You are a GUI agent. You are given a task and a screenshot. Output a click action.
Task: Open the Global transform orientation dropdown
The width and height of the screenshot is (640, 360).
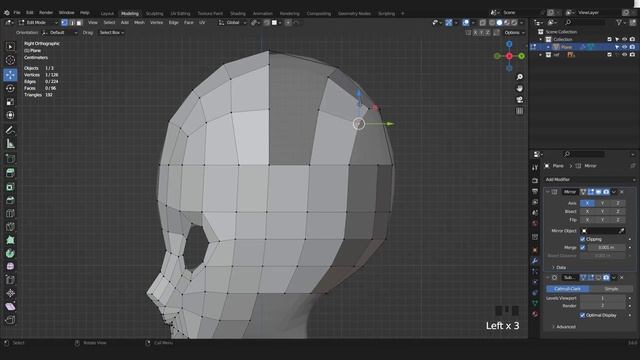(x=233, y=22)
